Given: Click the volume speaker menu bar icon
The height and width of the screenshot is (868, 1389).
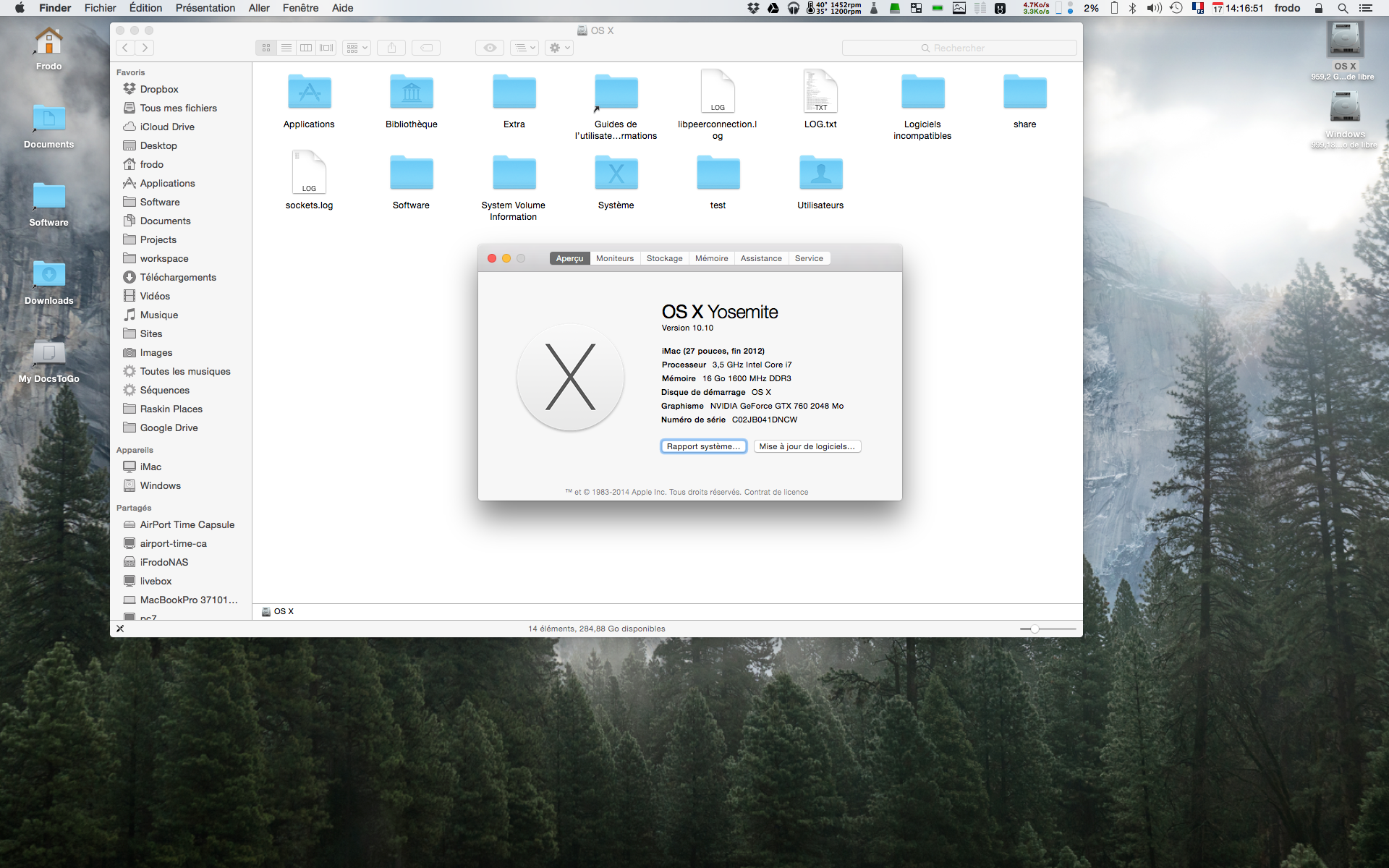Looking at the screenshot, I should [1154, 8].
